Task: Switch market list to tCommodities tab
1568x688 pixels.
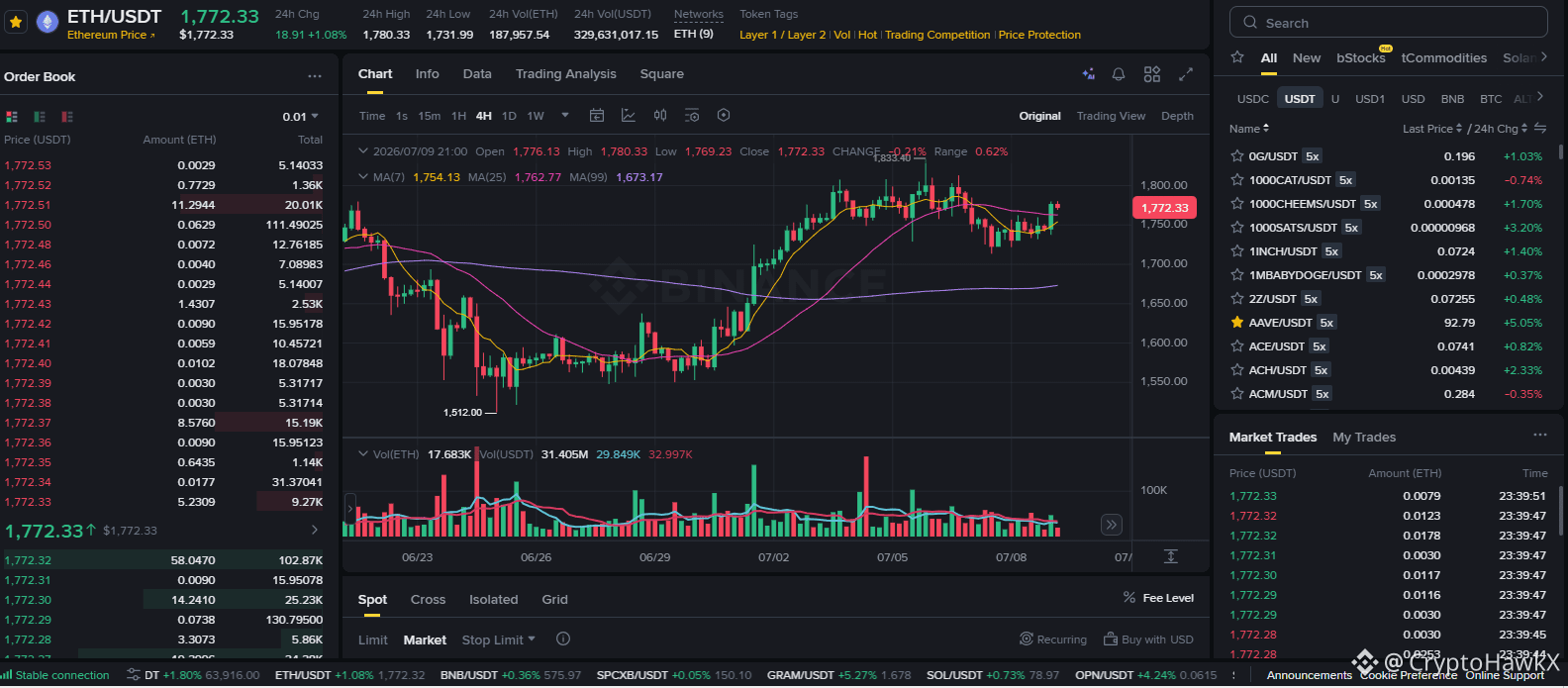Action: [1444, 58]
